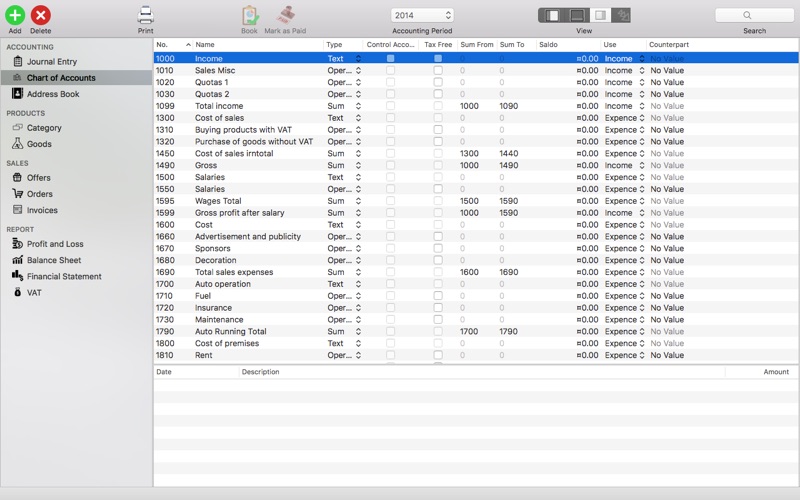Click the Print toolbar icon
Image resolution: width=800 pixels, height=500 pixels.
[x=145, y=15]
